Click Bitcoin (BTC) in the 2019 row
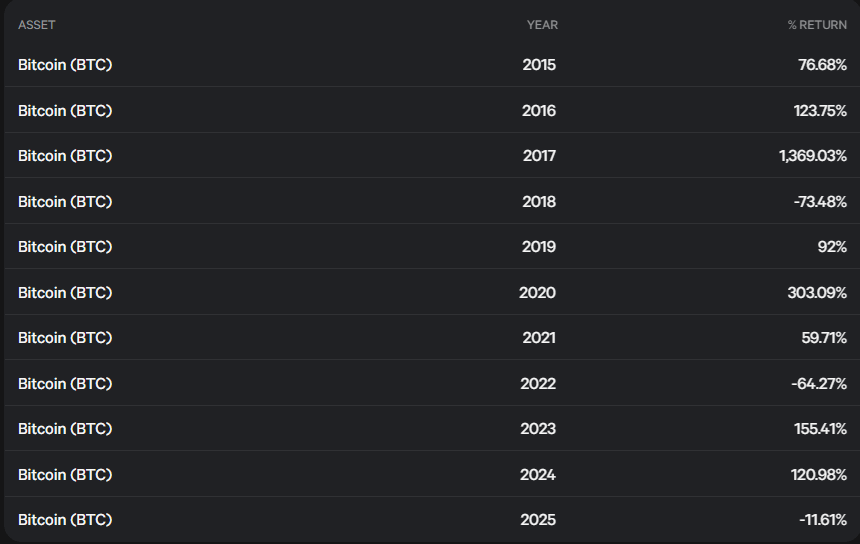This screenshot has width=860, height=544. [65, 247]
